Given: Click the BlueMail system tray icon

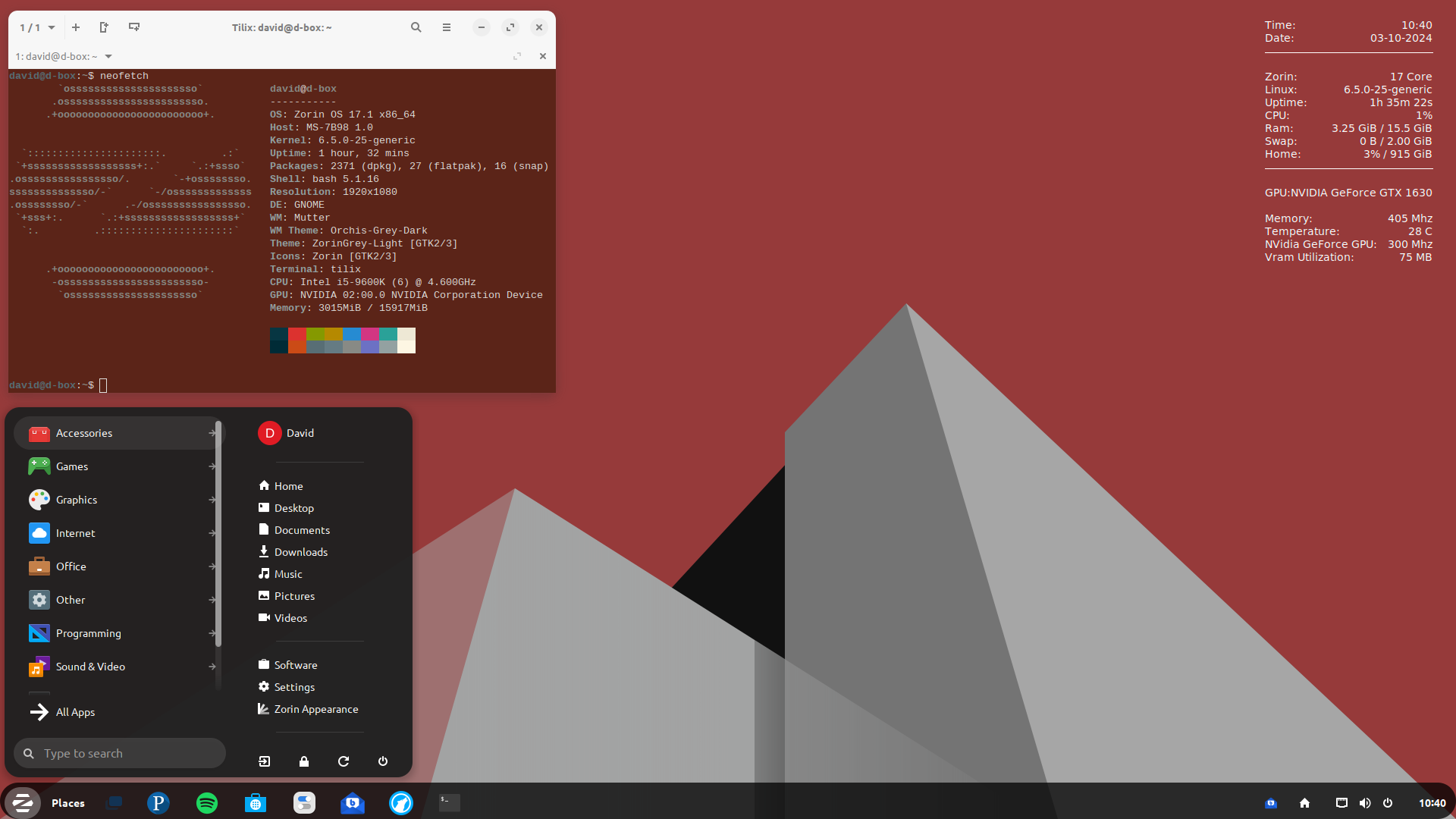Looking at the screenshot, I should pos(1271,803).
